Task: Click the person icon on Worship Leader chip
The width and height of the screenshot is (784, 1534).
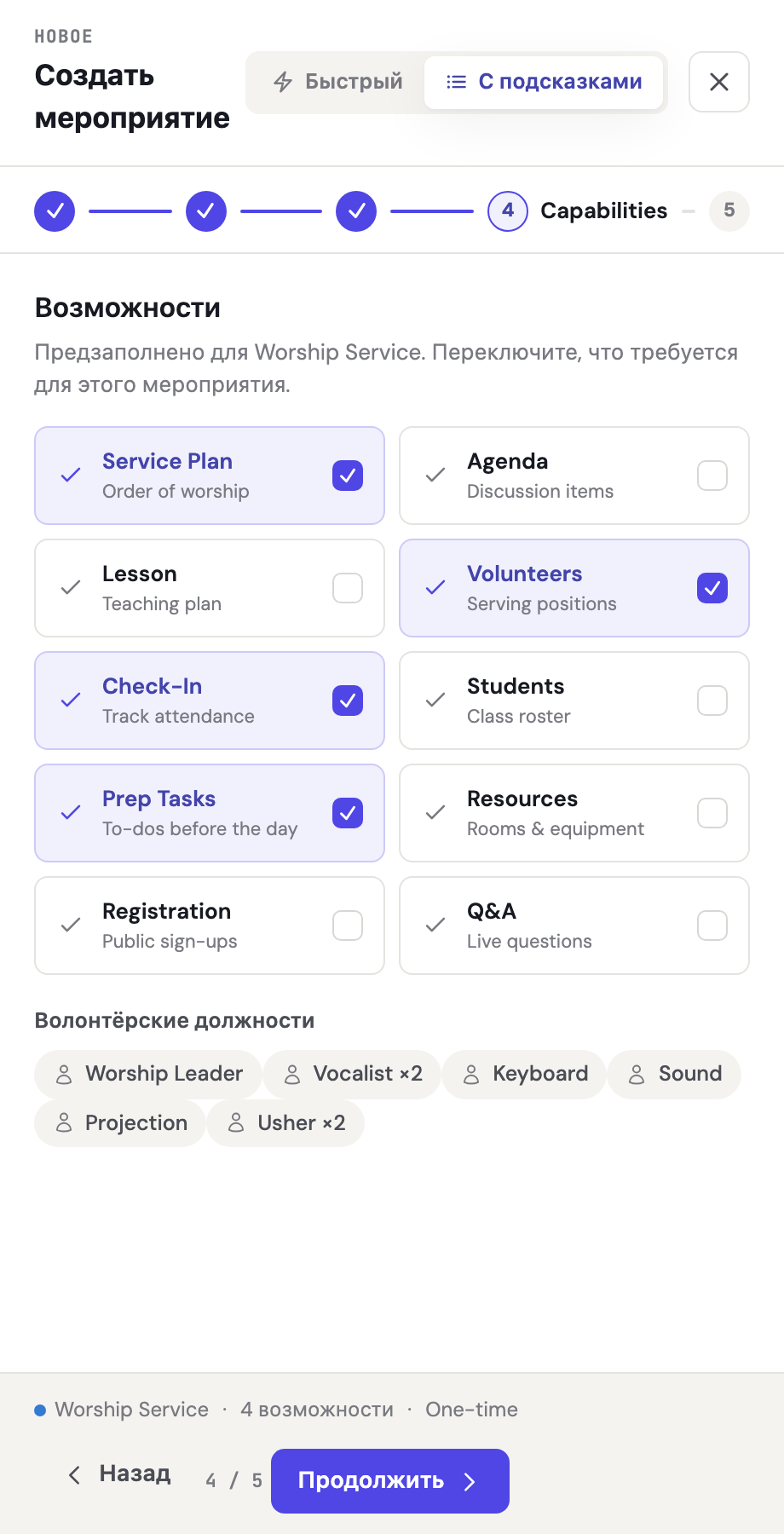Action: click(64, 1075)
